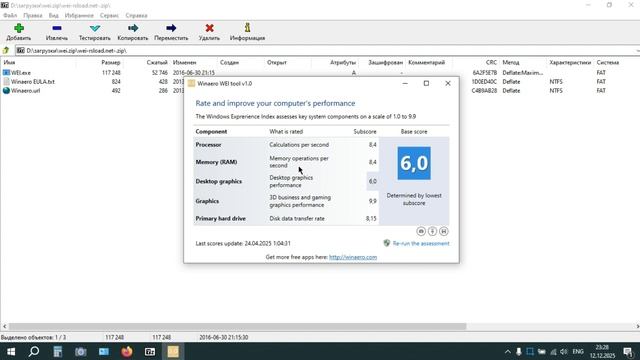The width and height of the screenshot is (640, 360).
Task: Open the Справка menu
Action: (136, 15)
